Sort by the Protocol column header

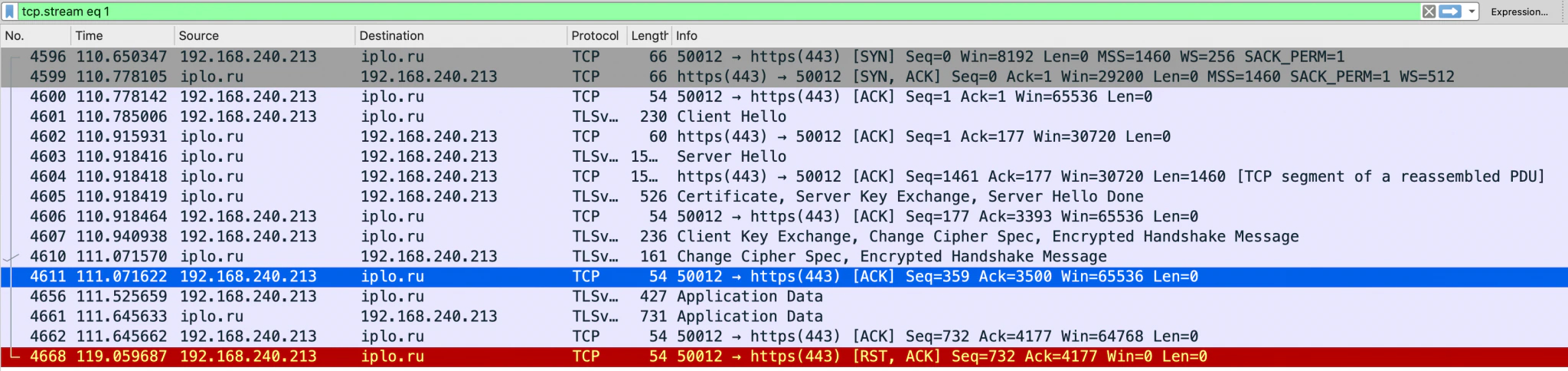click(596, 36)
